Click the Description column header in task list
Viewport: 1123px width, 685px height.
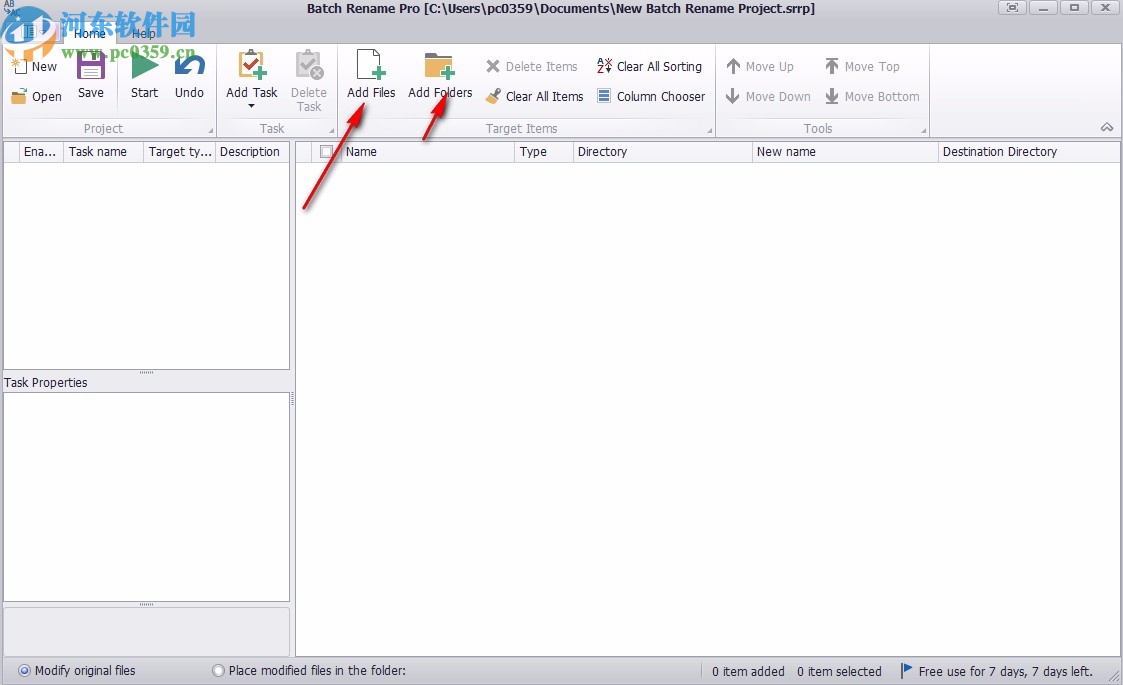[252, 152]
